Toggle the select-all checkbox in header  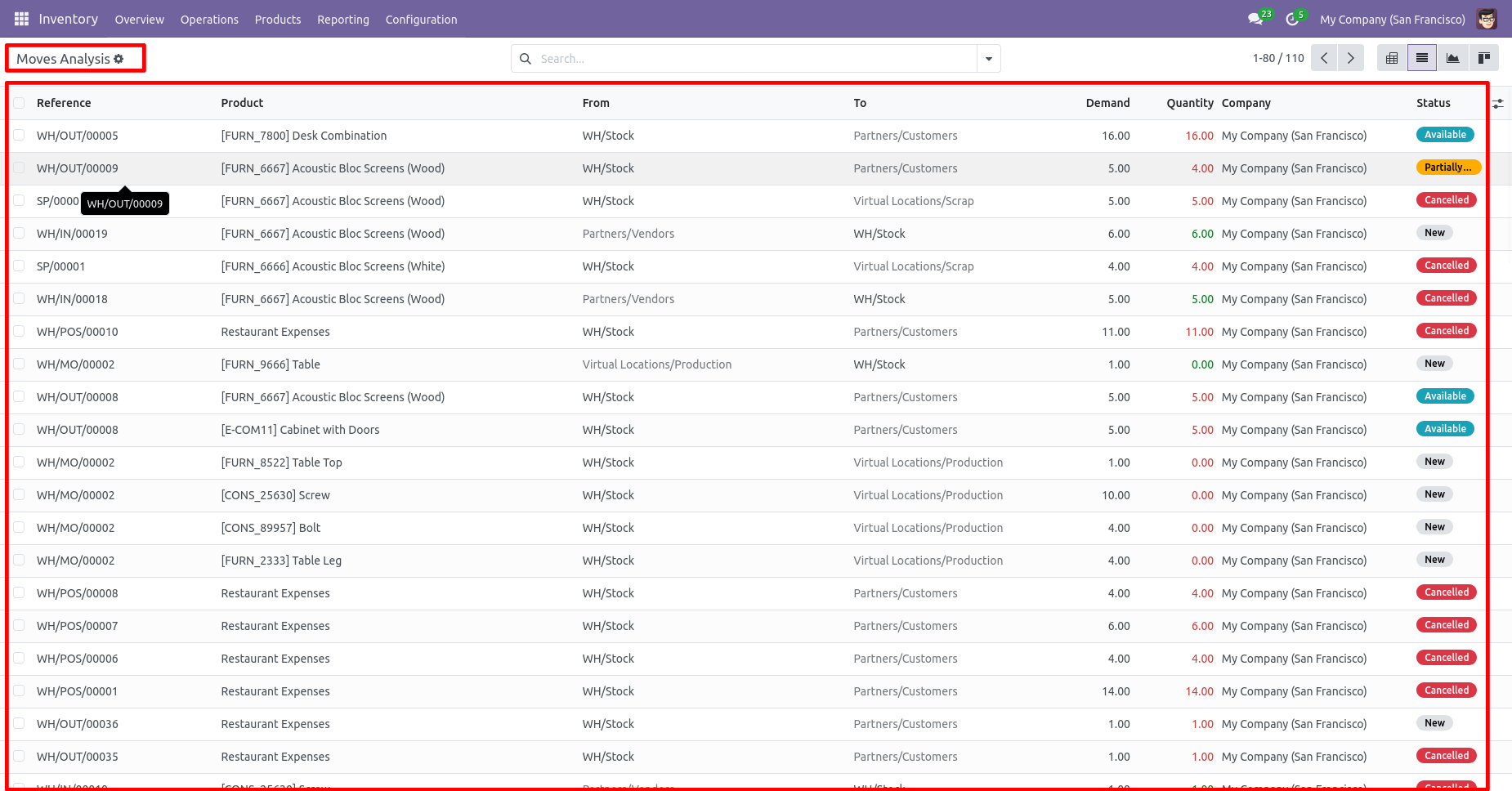point(19,103)
